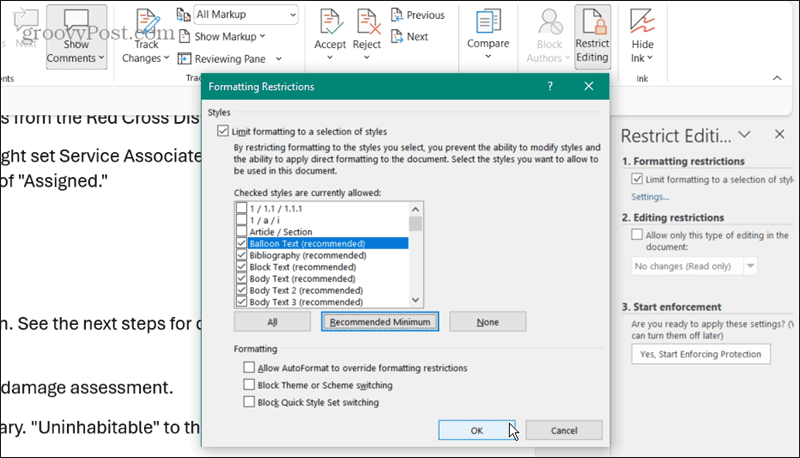Click the Show Markup icon

184,36
